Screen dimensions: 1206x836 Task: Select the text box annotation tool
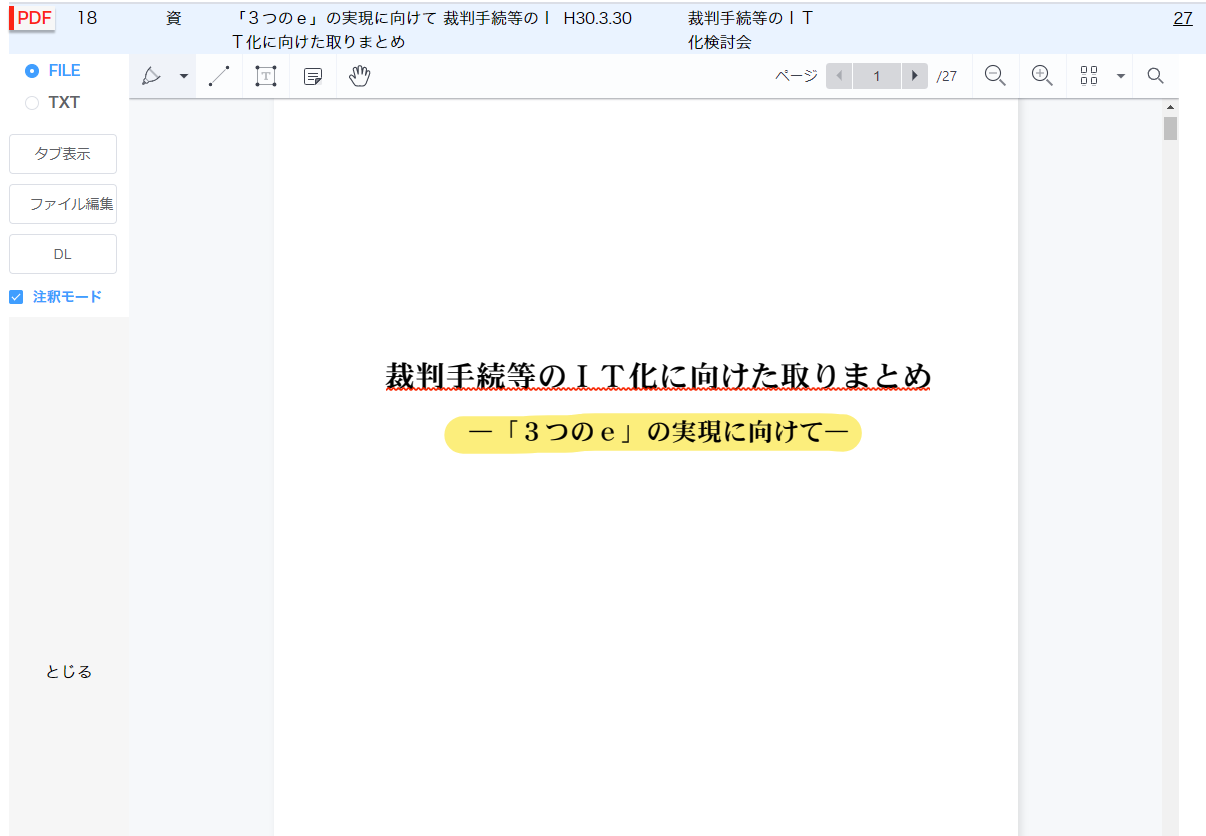tap(265, 76)
